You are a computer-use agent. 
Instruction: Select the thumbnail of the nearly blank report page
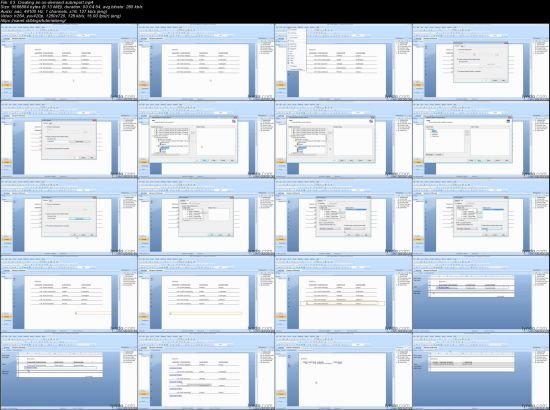[x=343, y=371]
